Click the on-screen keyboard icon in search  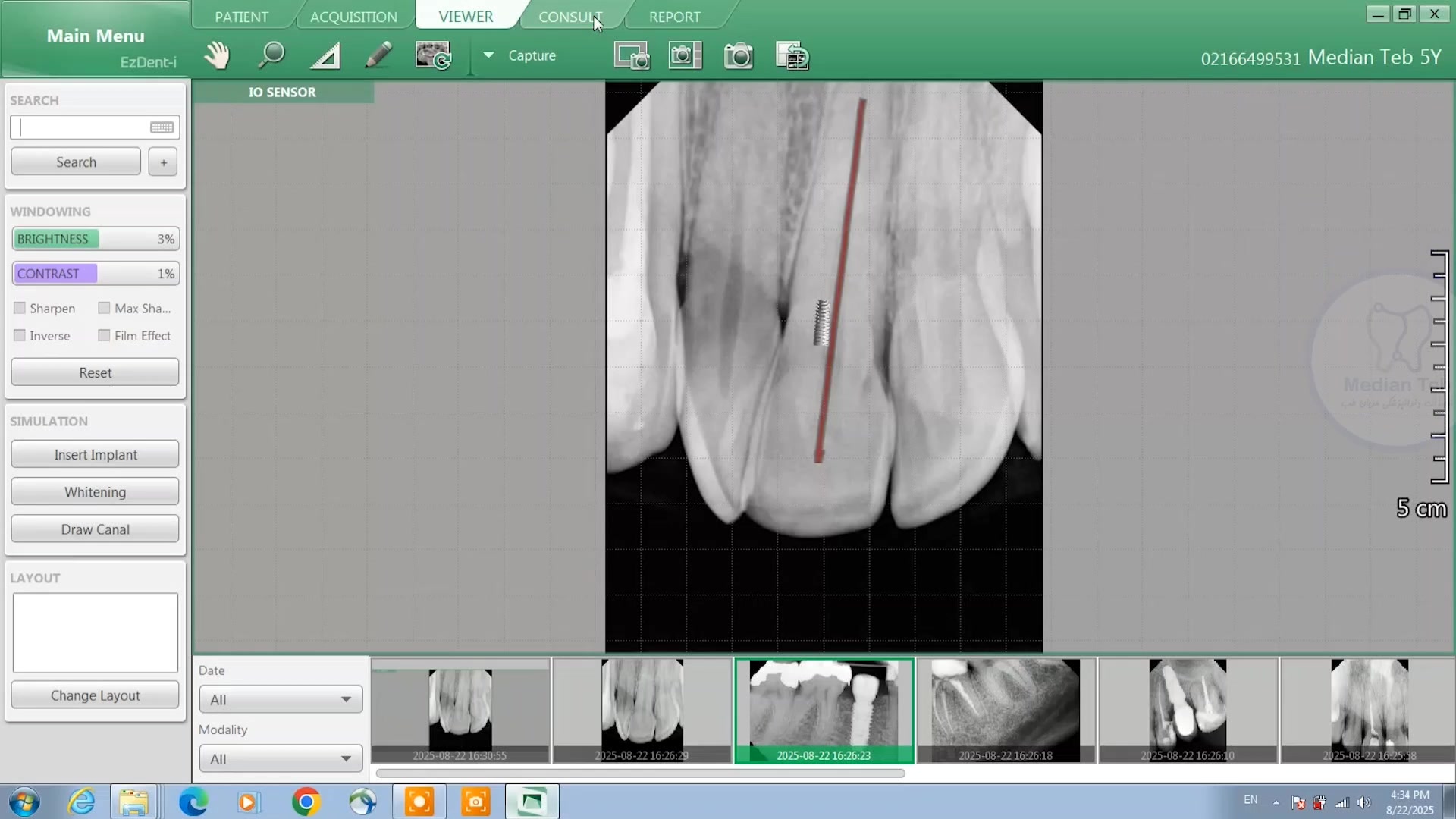(x=162, y=127)
